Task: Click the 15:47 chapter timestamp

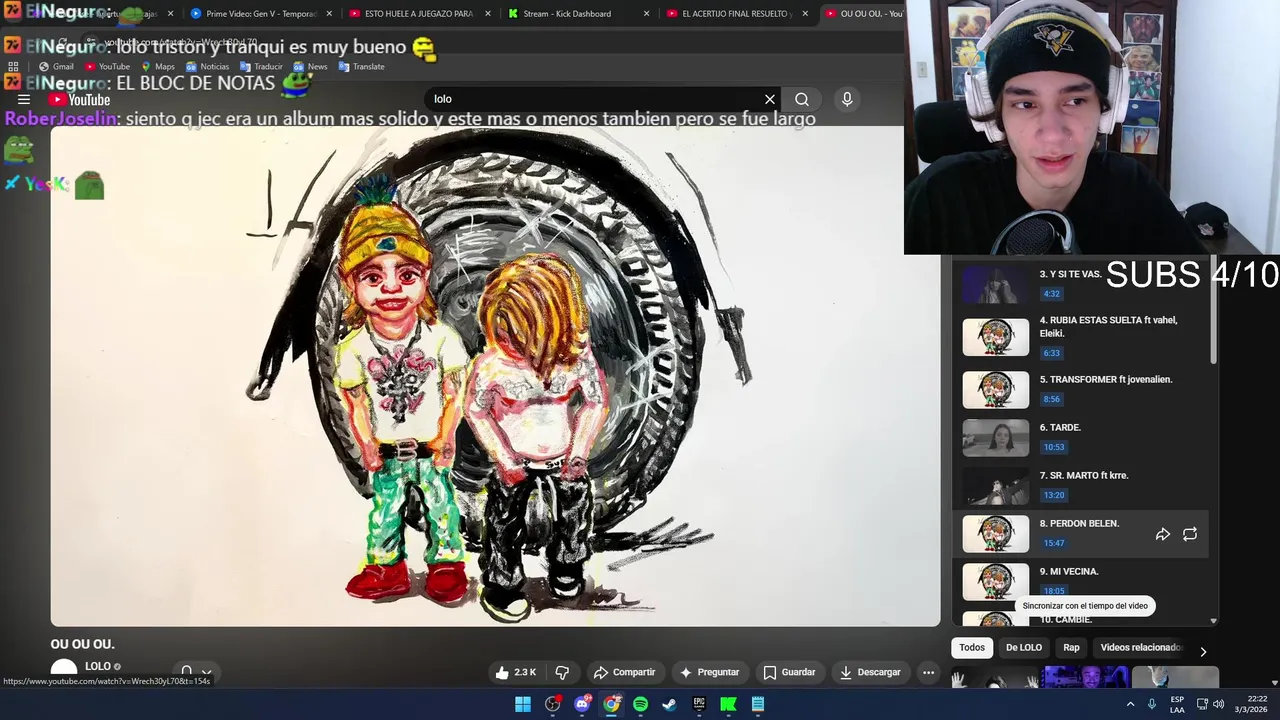Action: point(1054,543)
